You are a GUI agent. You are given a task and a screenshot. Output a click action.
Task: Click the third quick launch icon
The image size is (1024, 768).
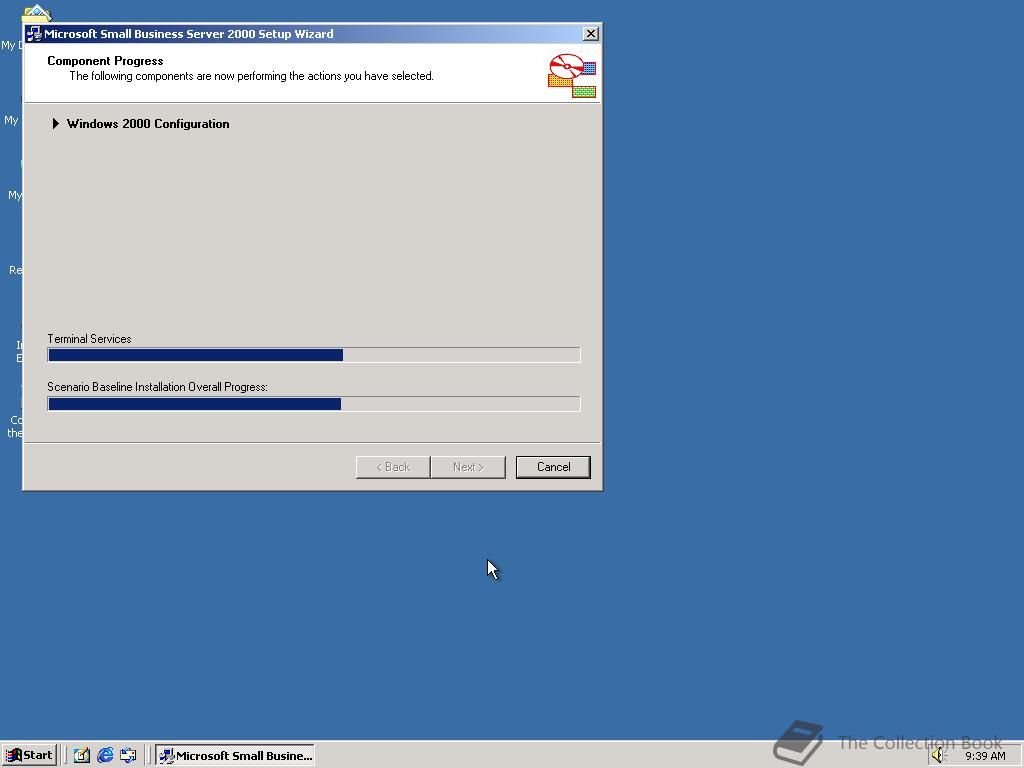128,756
